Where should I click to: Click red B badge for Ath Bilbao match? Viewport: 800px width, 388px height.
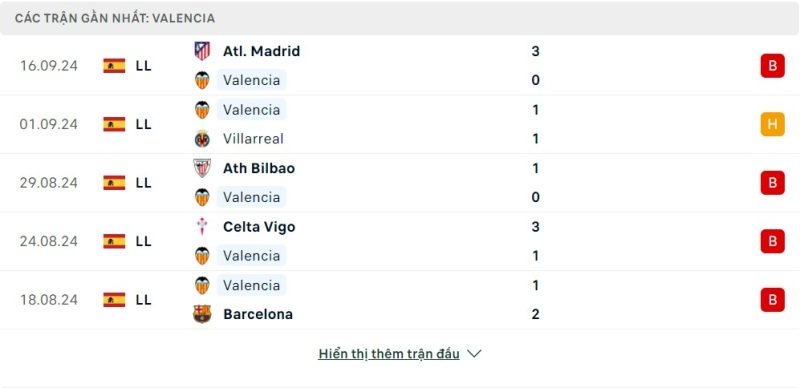pyautogui.click(x=772, y=183)
